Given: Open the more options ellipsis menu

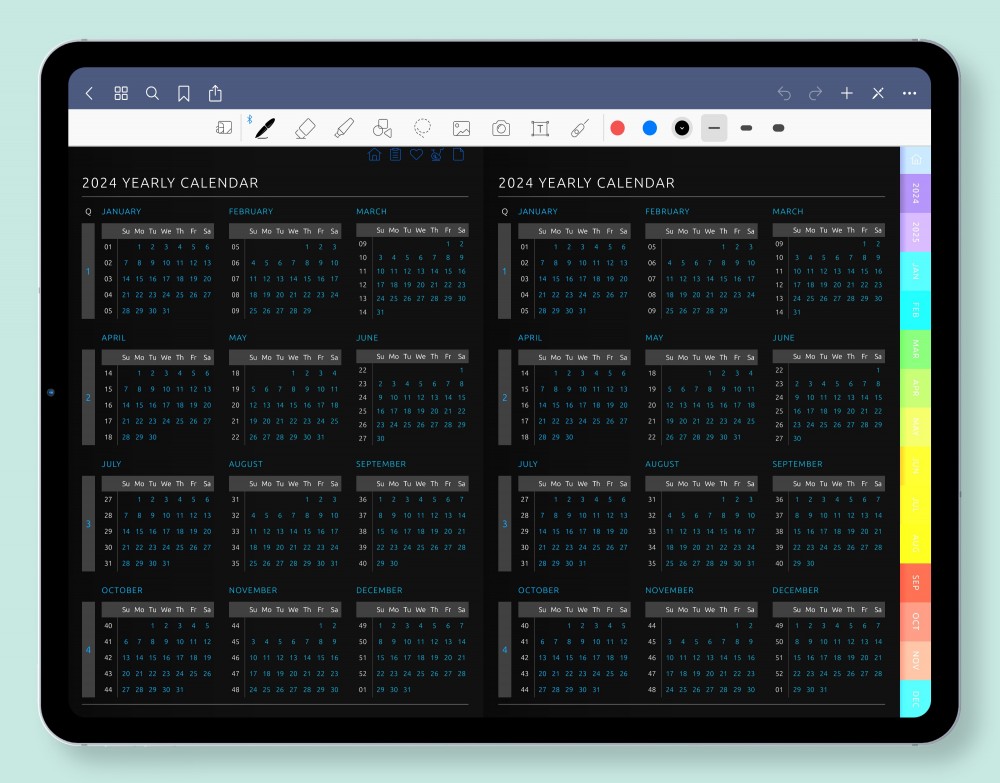Looking at the screenshot, I should (x=909, y=94).
